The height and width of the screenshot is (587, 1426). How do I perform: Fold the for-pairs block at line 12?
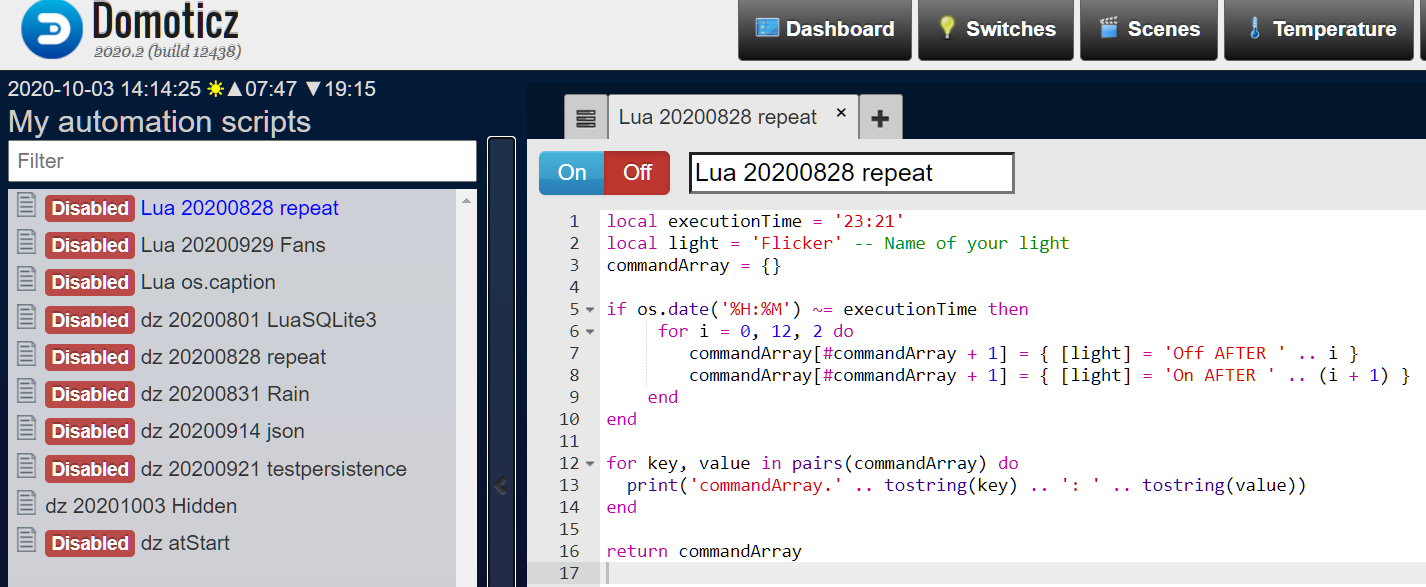coord(590,463)
